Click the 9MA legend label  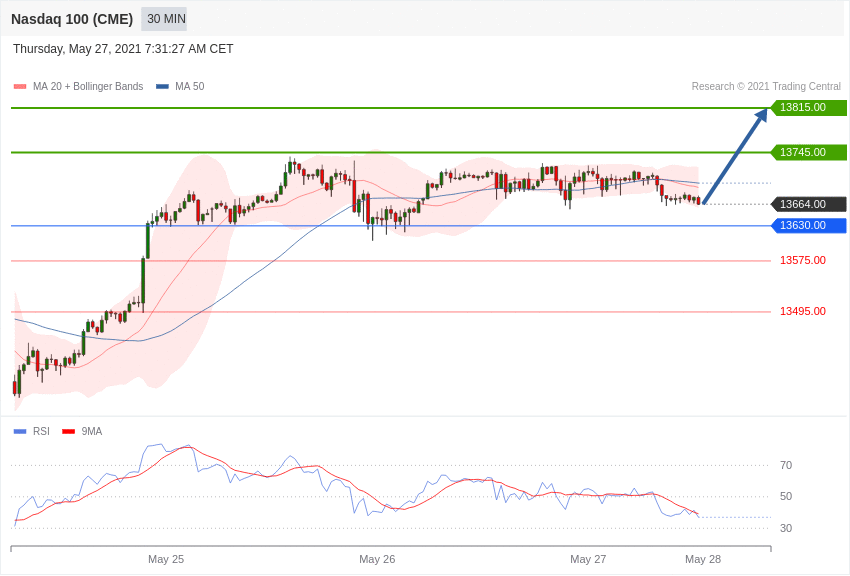(92, 431)
